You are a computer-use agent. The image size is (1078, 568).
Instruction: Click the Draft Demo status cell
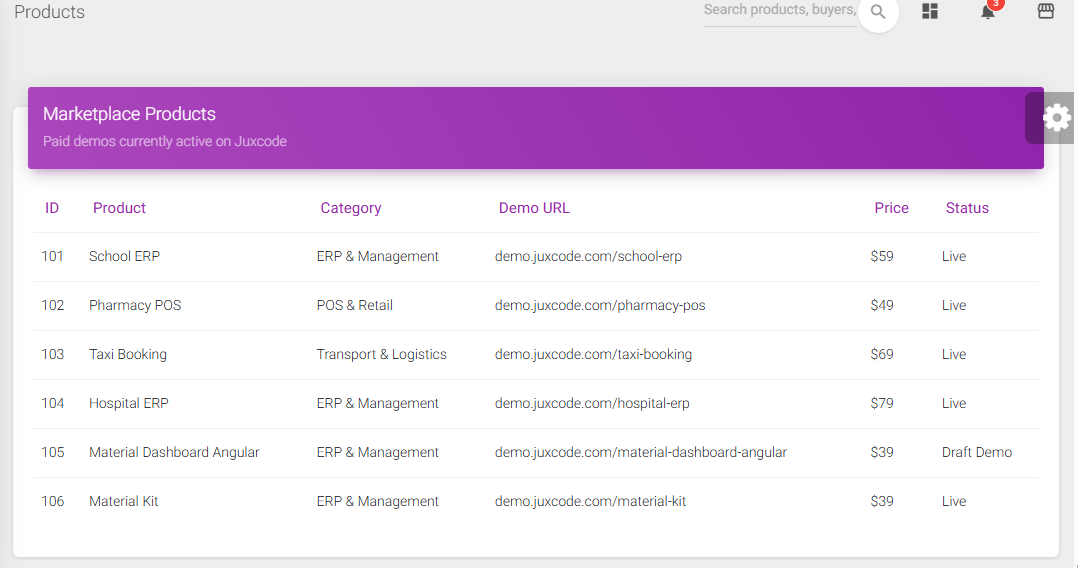[x=977, y=452]
